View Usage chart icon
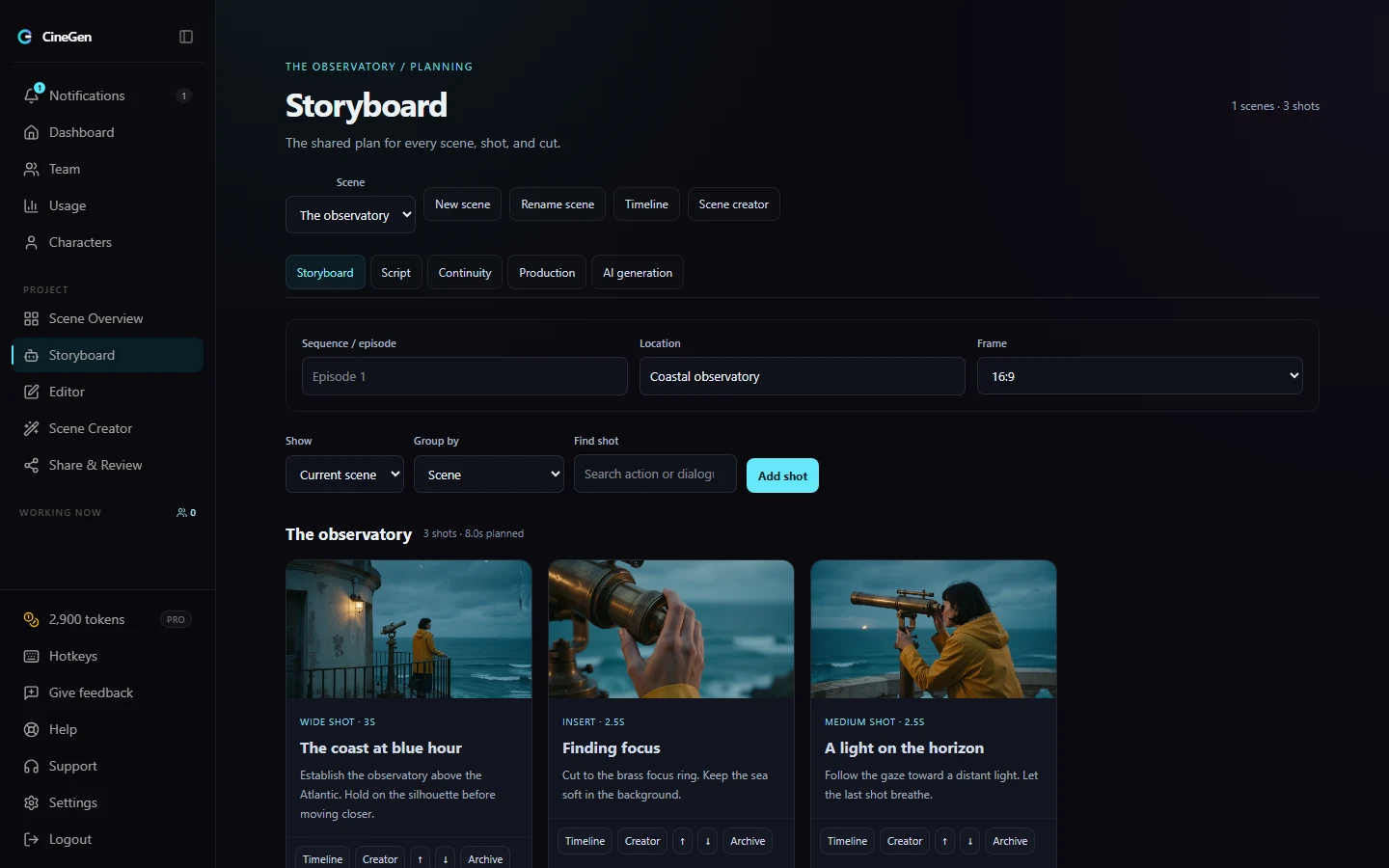The image size is (1389, 868). click(x=31, y=205)
